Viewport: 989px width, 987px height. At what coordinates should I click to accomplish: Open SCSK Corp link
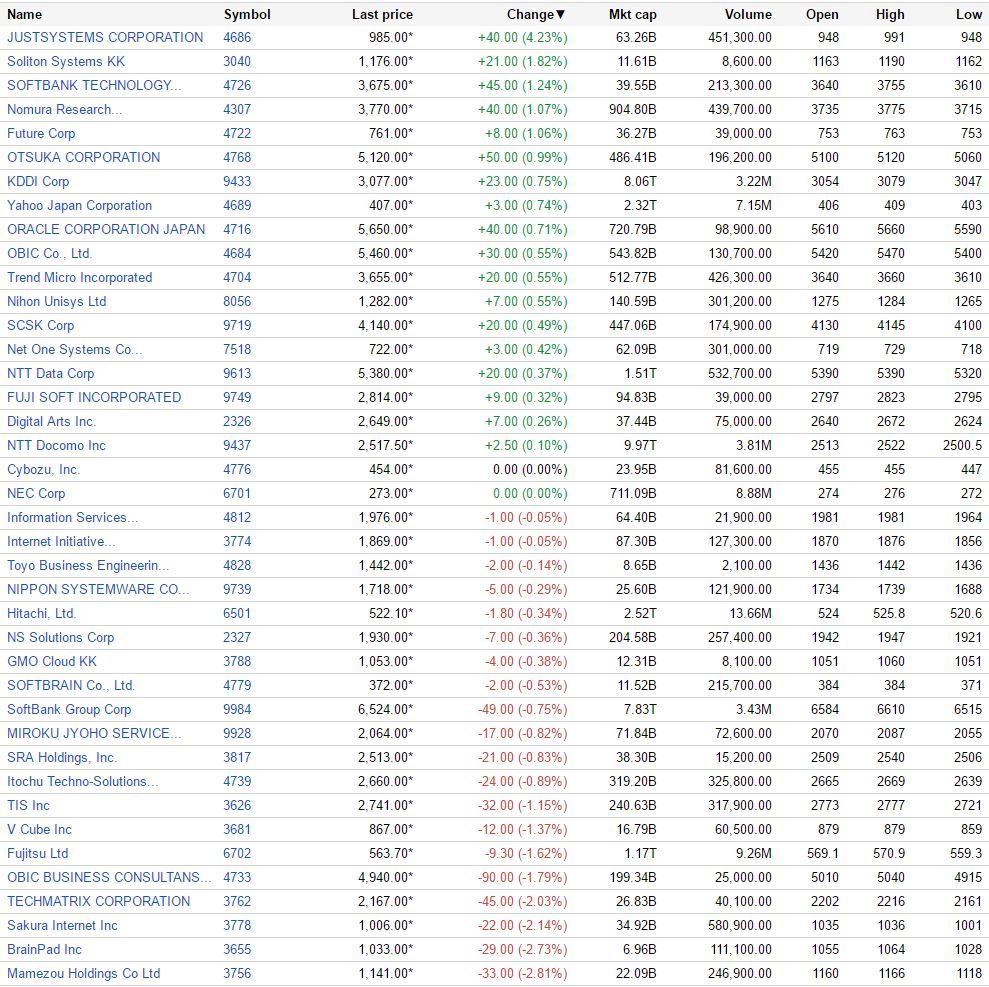pos(41,325)
